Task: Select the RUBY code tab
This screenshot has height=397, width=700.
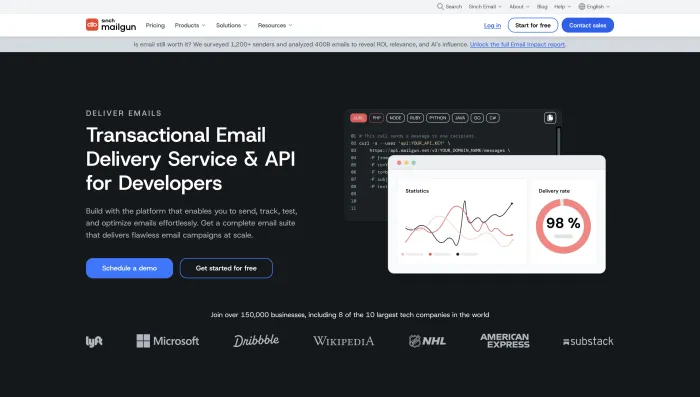Action: (x=416, y=118)
